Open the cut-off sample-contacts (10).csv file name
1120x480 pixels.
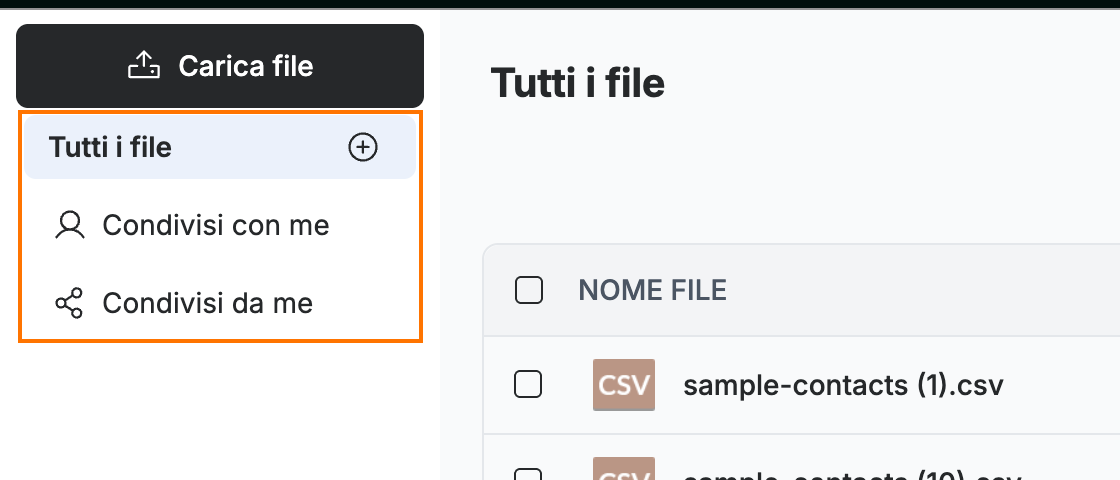[843, 474]
